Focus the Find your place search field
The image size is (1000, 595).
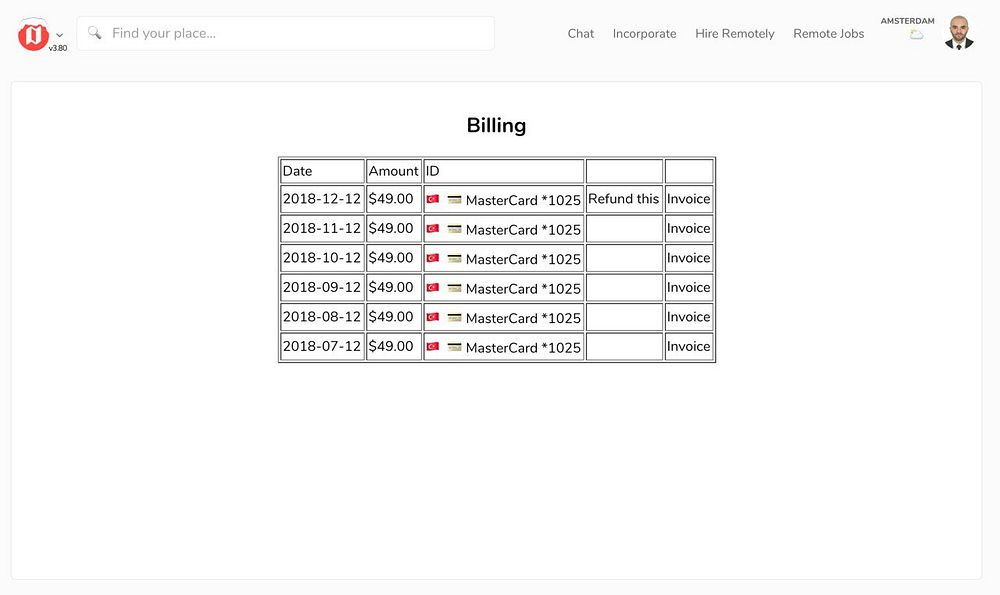pos(286,33)
